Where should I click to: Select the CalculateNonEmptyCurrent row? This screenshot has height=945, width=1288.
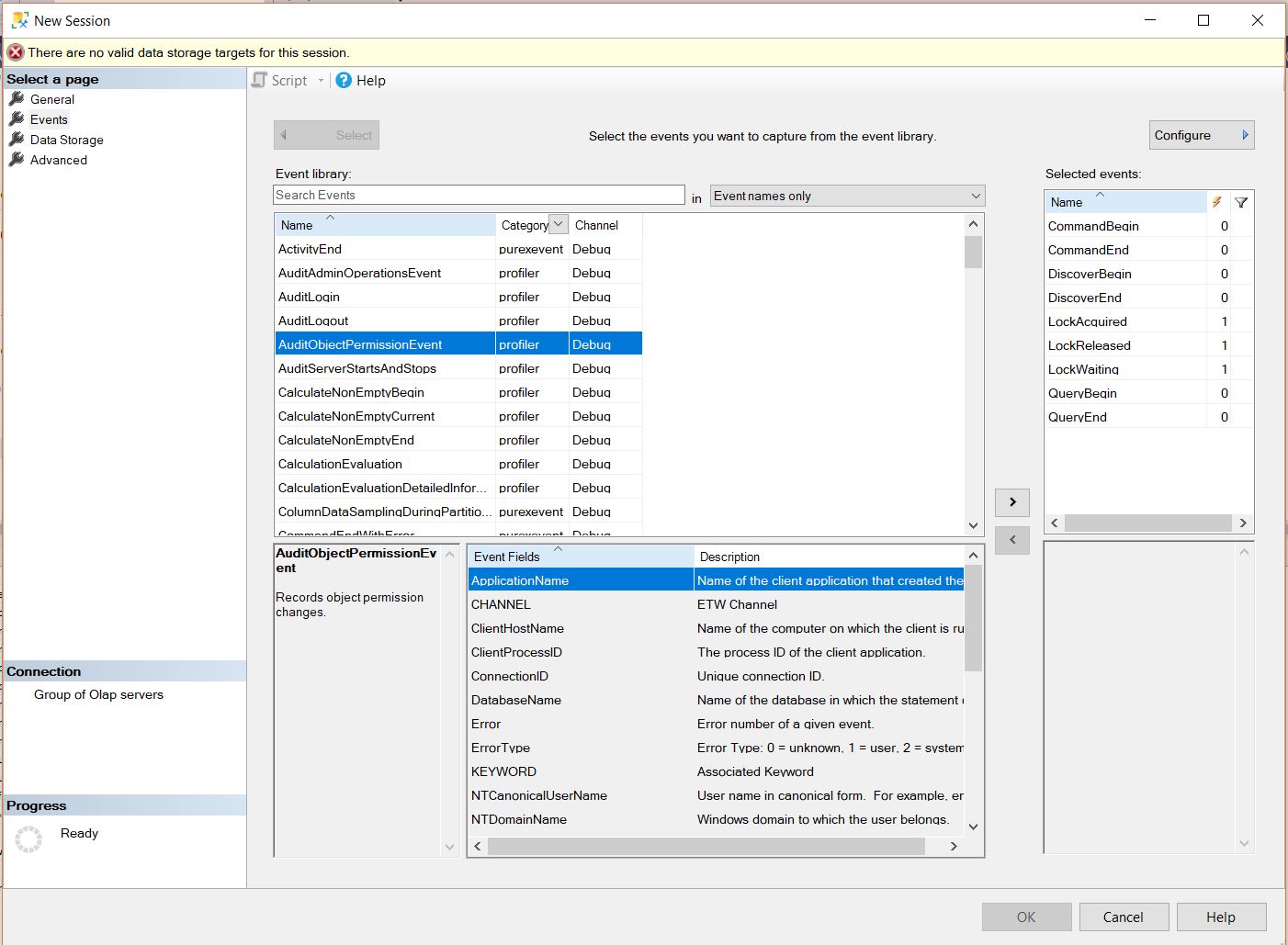click(458, 416)
